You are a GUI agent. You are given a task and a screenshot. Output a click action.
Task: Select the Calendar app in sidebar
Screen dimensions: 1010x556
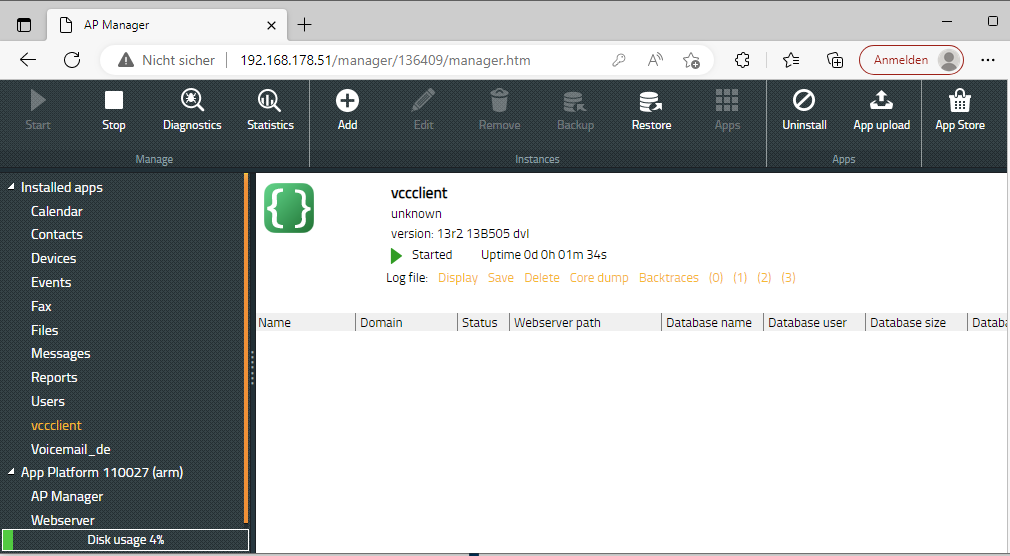57,211
